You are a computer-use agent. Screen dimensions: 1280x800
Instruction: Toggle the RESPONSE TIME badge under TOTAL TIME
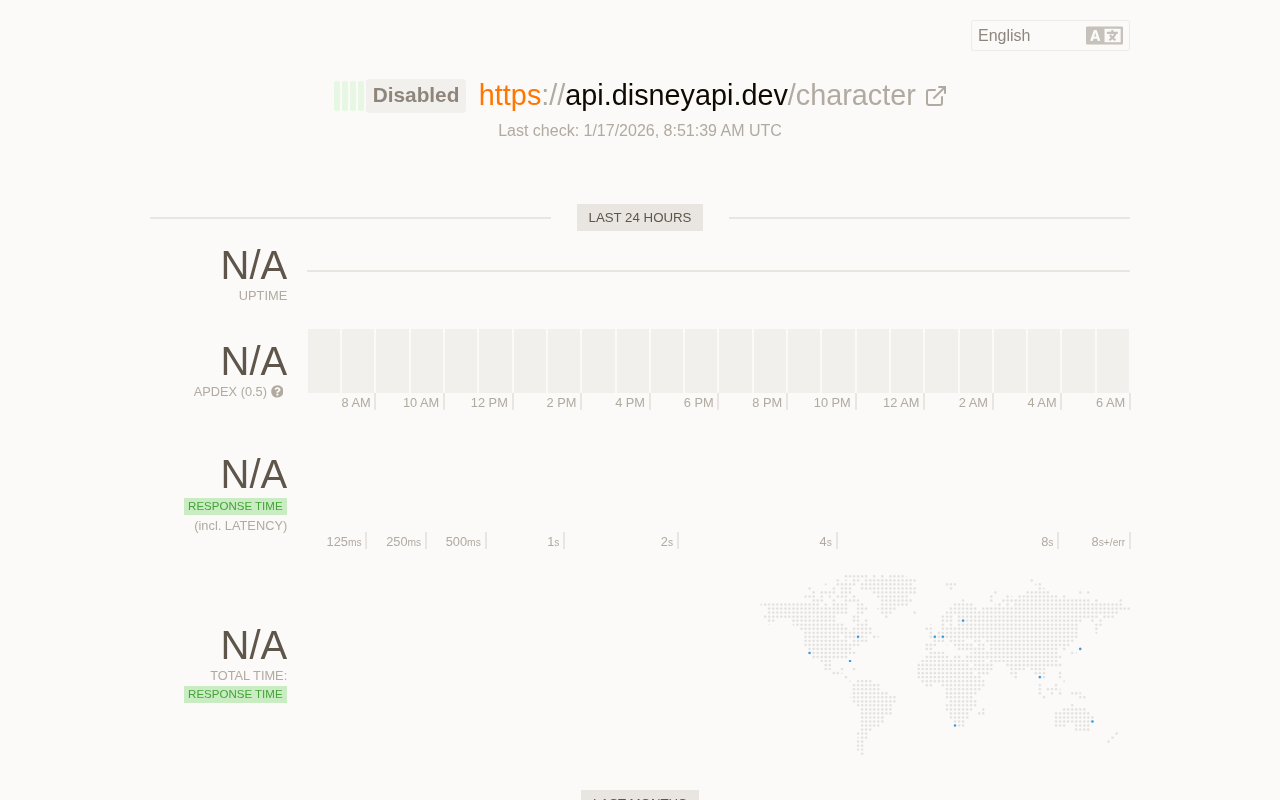point(236,694)
